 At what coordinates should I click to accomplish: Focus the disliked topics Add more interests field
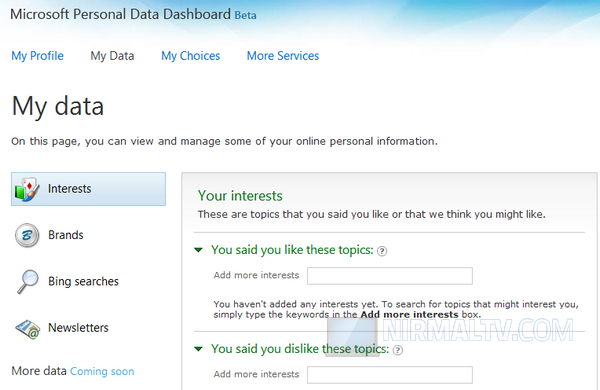point(390,375)
